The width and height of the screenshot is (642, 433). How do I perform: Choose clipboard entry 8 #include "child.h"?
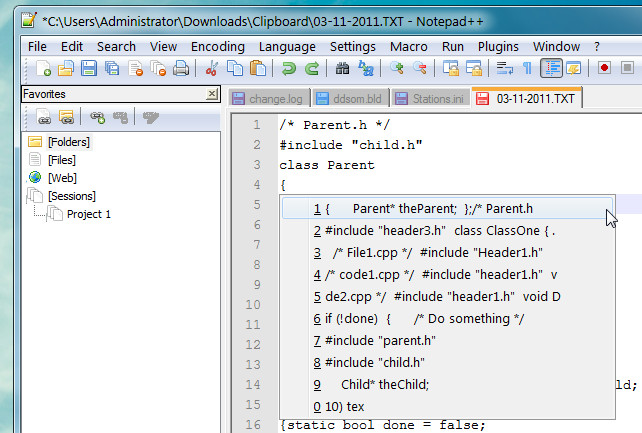(x=447, y=363)
